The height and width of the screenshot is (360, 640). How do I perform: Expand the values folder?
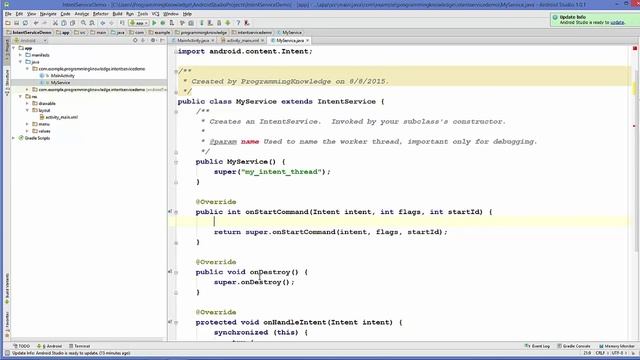click(x=28, y=131)
